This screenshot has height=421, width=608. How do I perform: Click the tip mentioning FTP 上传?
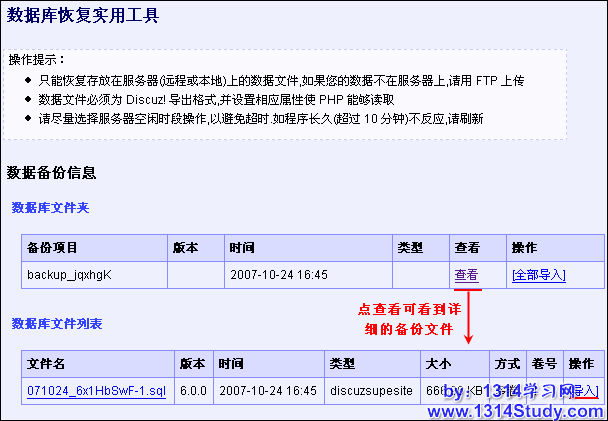pos(280,80)
